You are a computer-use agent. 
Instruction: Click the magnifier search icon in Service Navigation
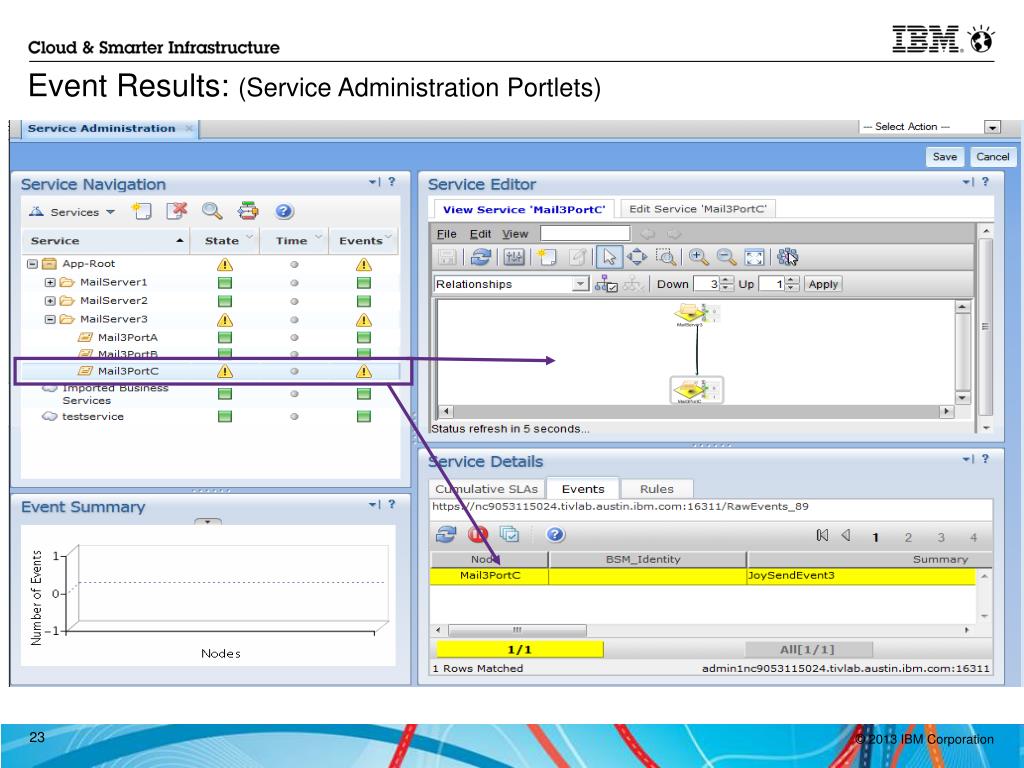[x=212, y=211]
